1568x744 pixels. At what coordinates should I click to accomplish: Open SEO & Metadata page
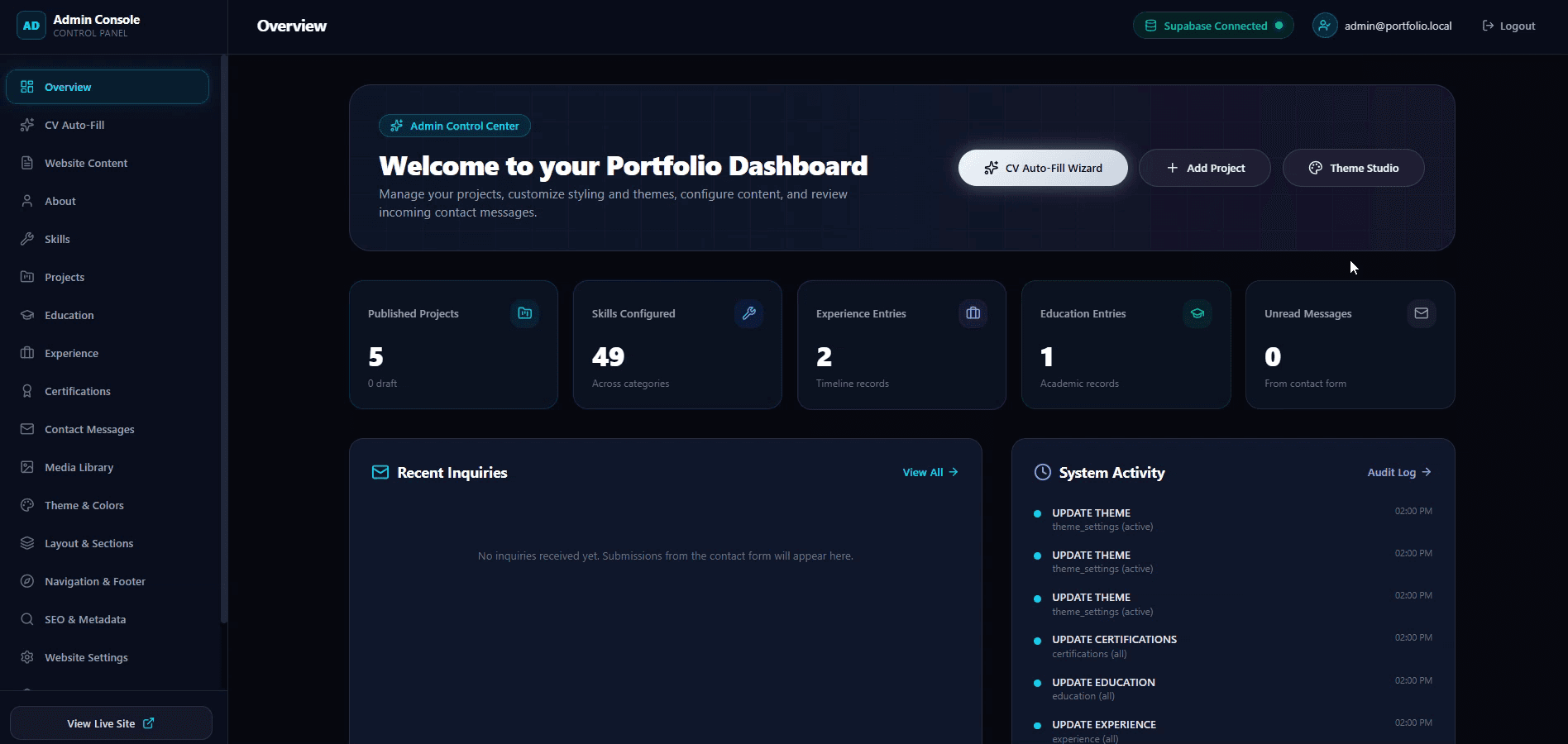pos(108,619)
